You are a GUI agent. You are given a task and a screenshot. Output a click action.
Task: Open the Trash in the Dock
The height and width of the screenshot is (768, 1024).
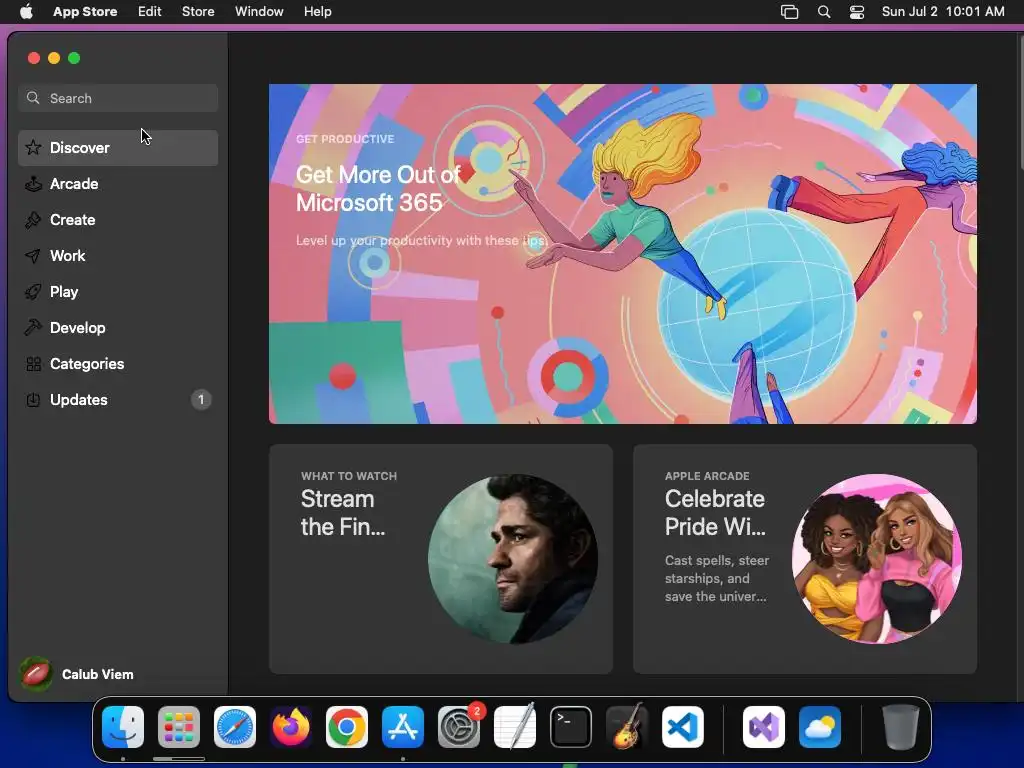[x=901, y=727]
